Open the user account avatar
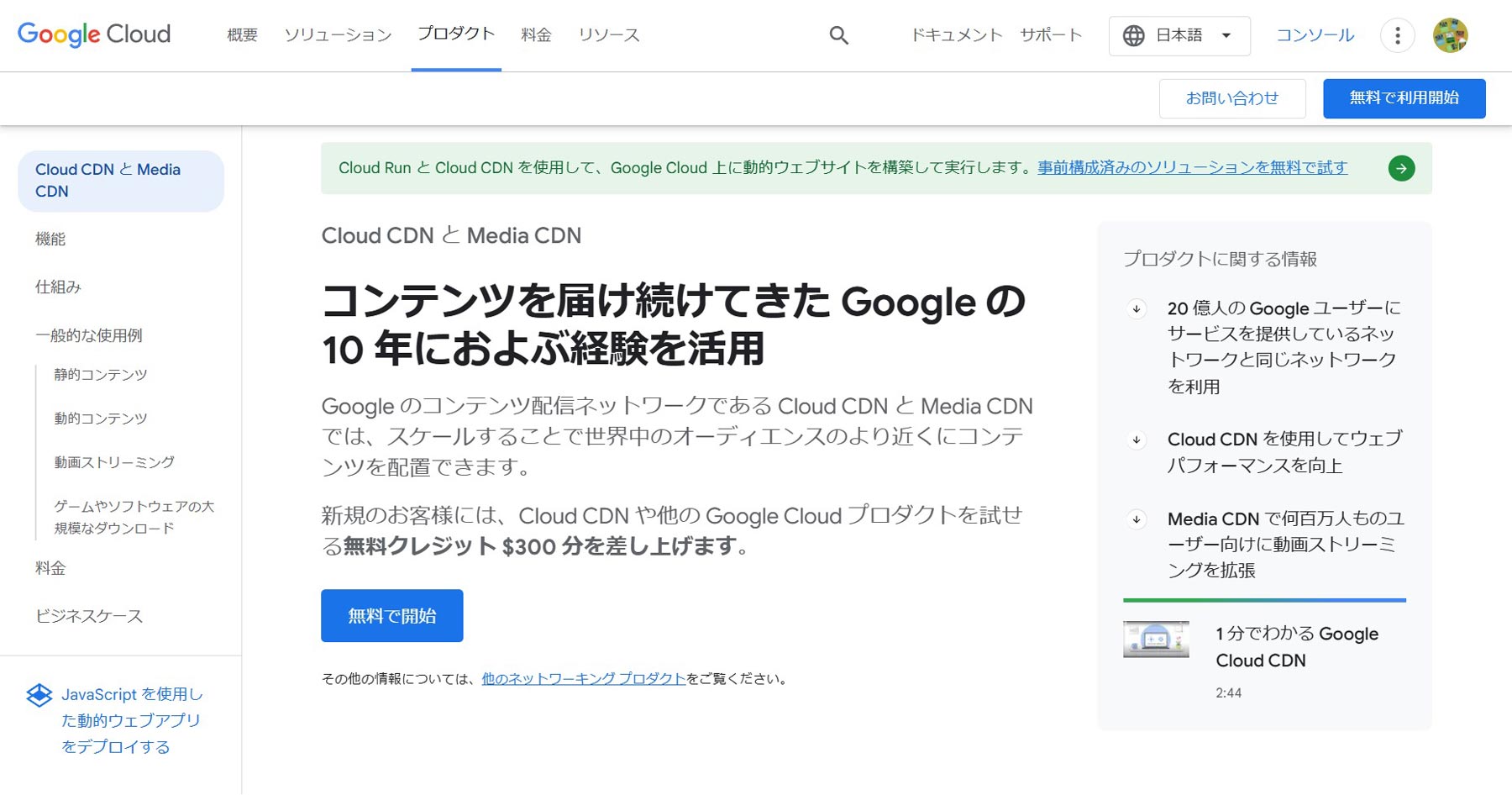 pos(1450,35)
